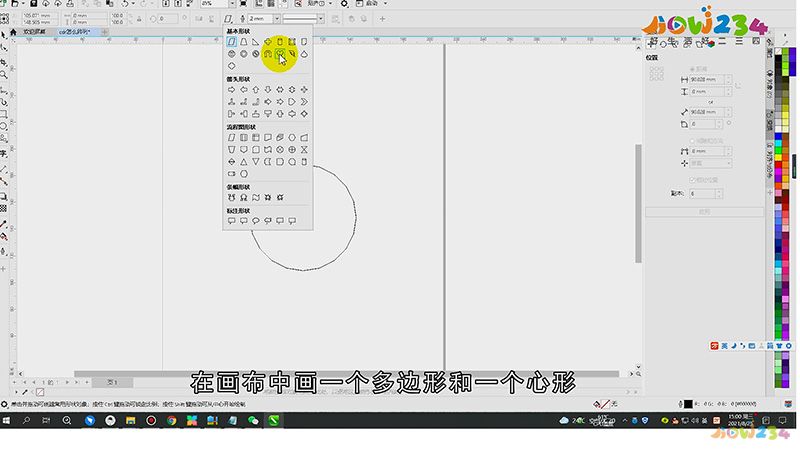Select the Zoom tool in toolbox

tap(4, 74)
